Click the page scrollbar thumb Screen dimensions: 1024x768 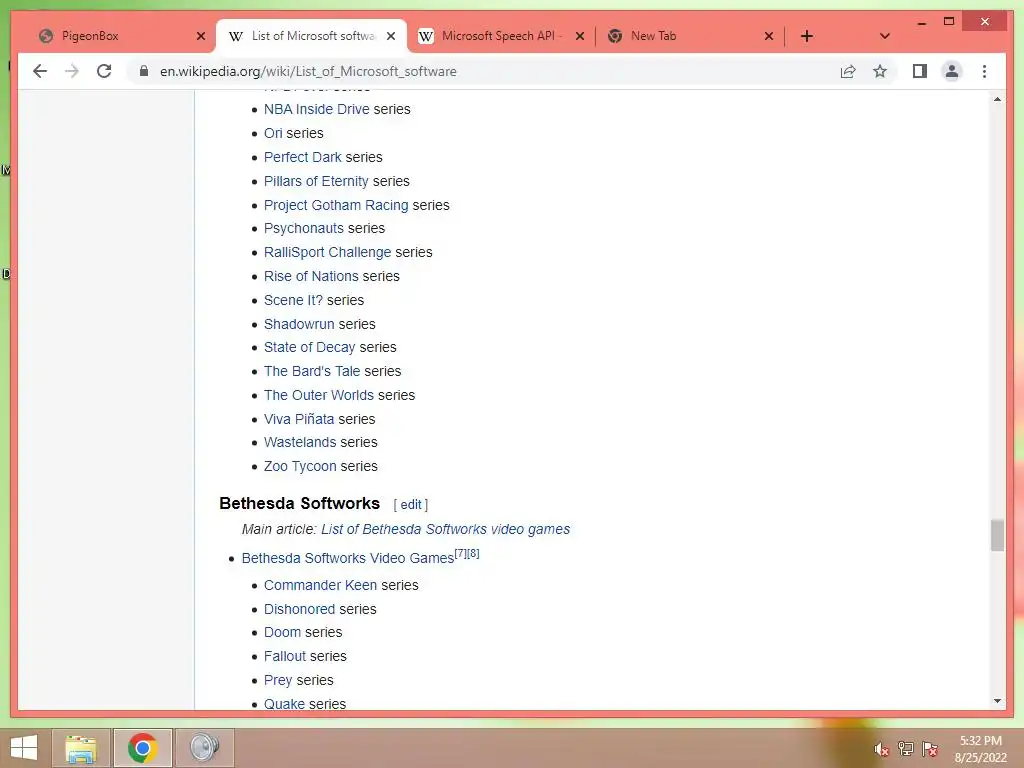tap(997, 536)
